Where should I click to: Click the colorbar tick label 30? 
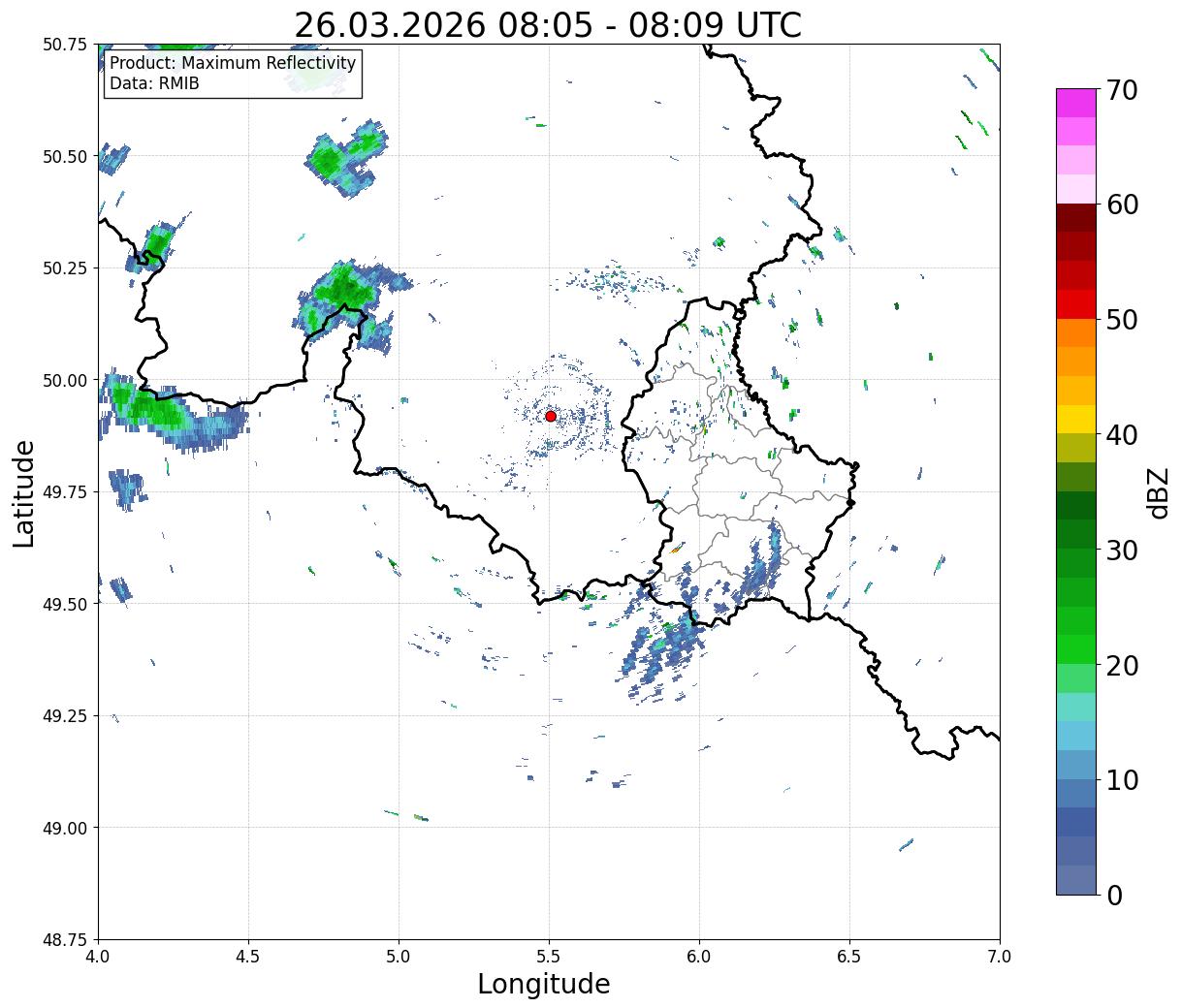click(1122, 550)
